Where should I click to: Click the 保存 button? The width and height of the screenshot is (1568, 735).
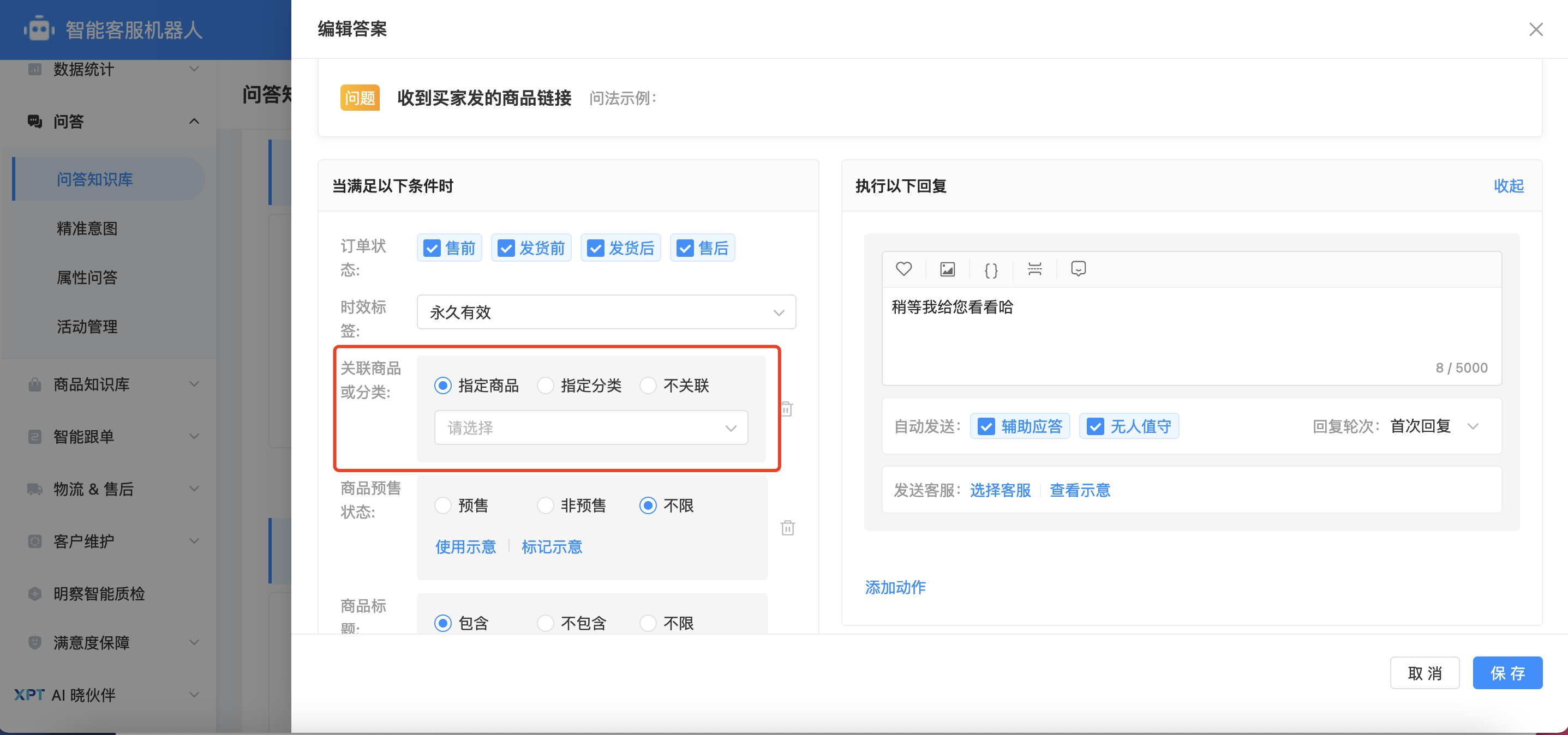pos(1508,673)
